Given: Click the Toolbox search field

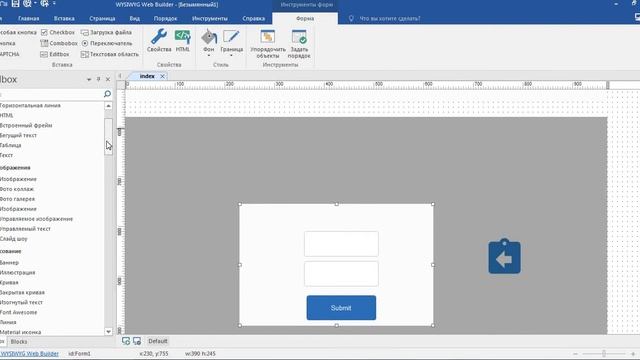Looking at the screenshot, I should click(51, 94).
